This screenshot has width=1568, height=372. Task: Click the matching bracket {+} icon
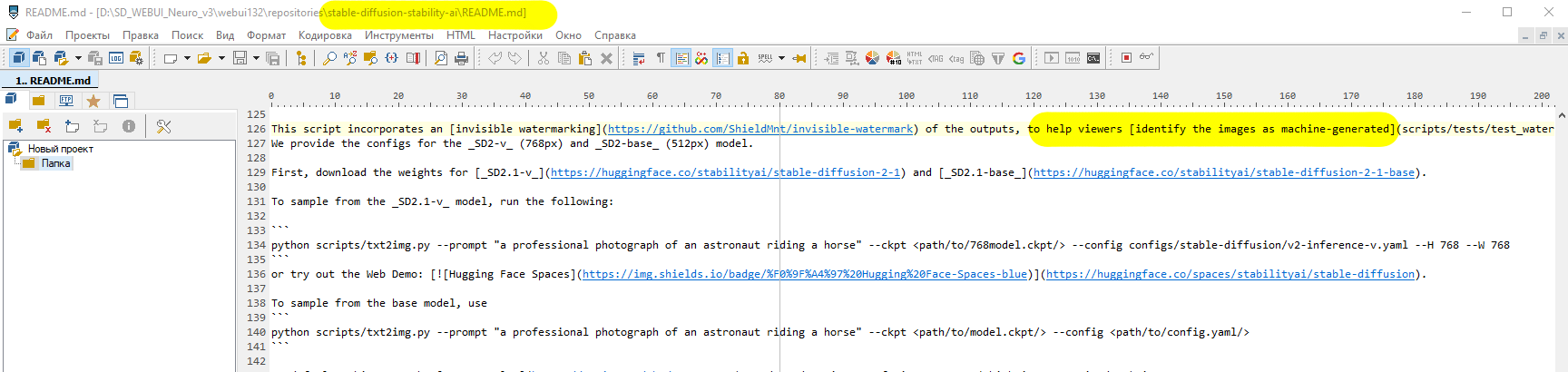(391, 58)
